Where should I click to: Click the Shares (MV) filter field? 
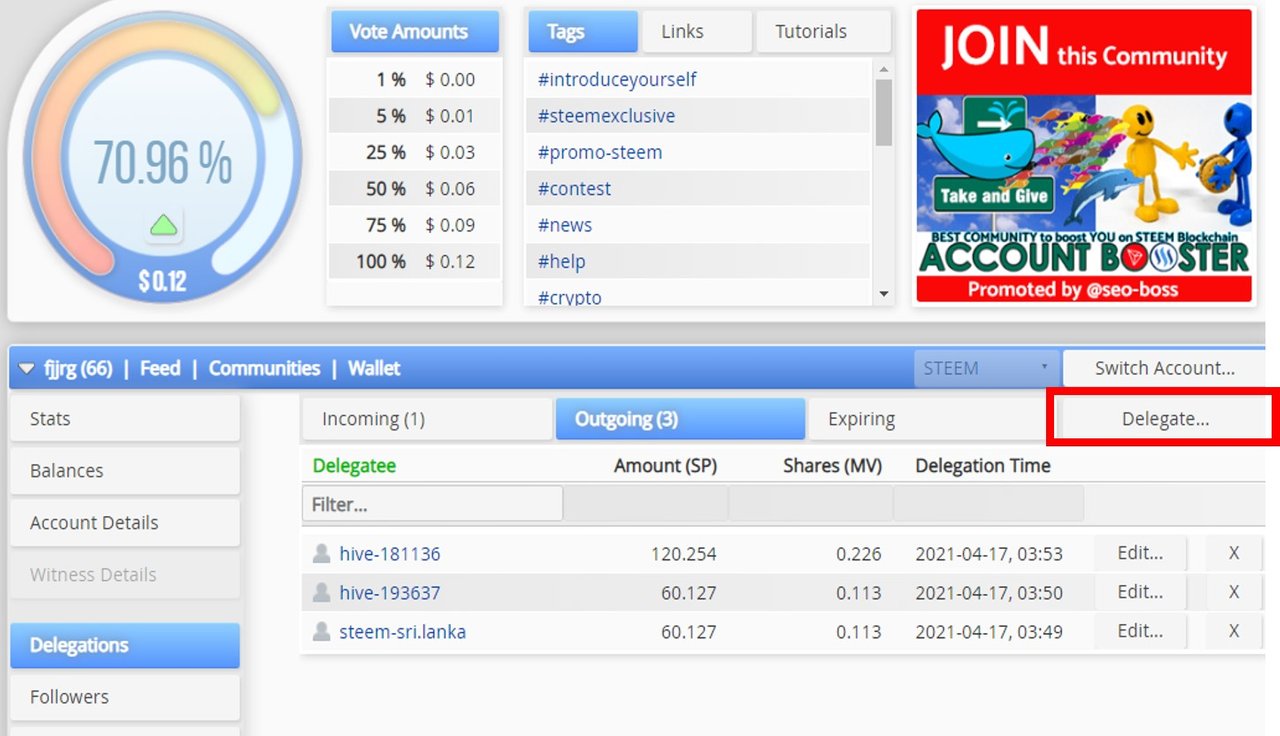point(809,504)
